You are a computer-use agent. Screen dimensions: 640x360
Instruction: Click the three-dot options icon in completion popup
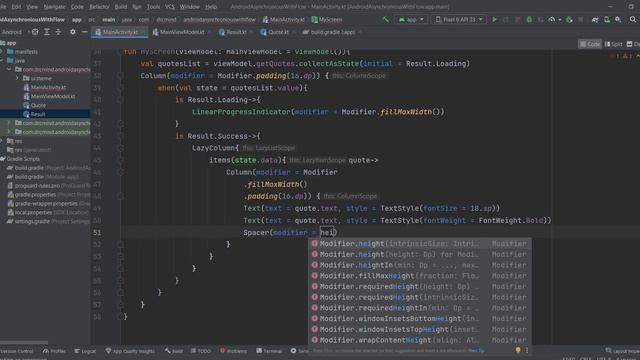527,350
